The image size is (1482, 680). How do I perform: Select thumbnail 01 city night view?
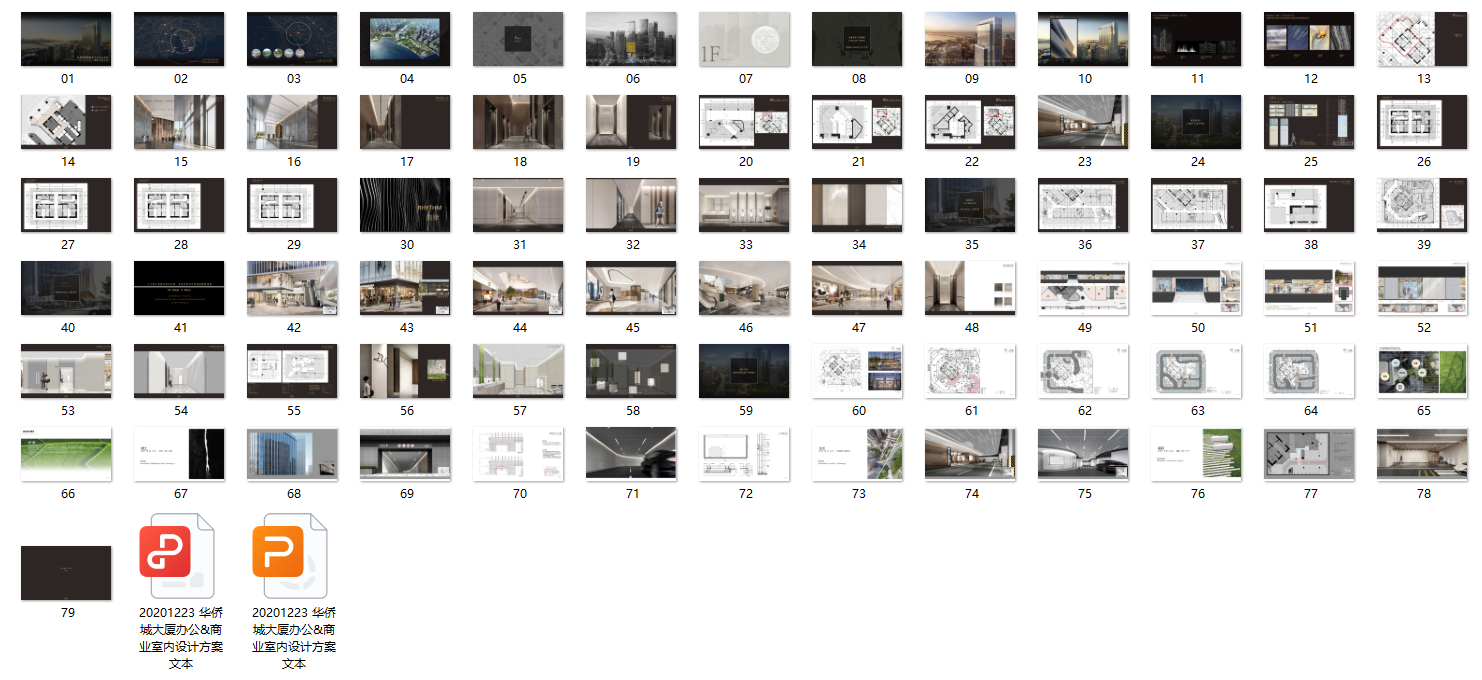tap(67, 39)
